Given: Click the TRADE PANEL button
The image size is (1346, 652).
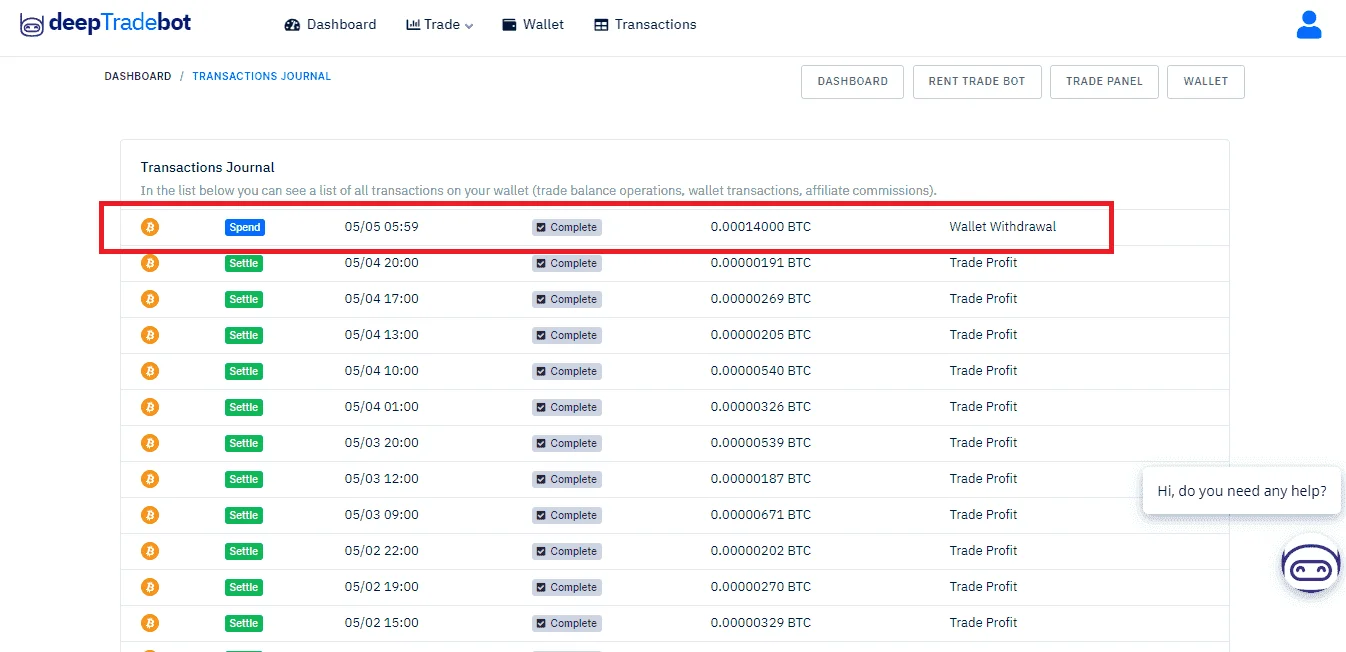Looking at the screenshot, I should pos(1104,82).
